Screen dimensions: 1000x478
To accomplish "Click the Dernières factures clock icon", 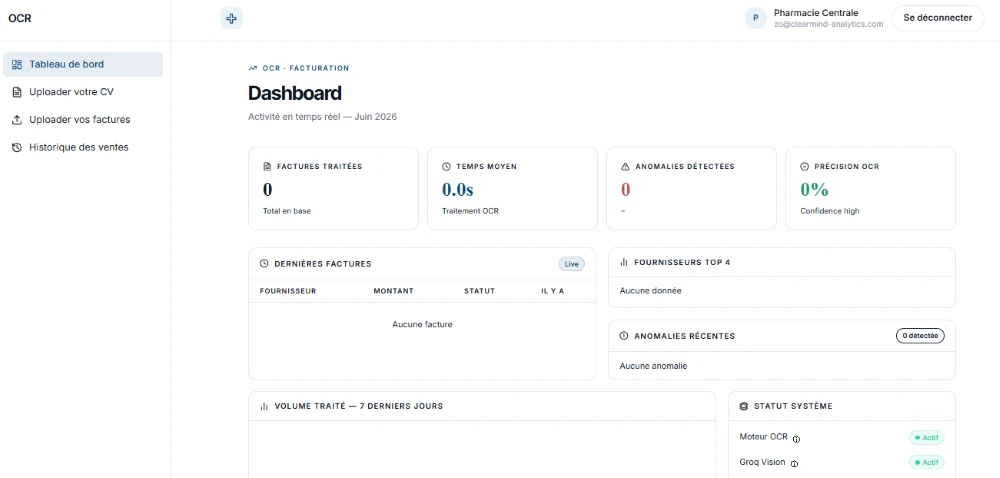I will [x=264, y=264].
